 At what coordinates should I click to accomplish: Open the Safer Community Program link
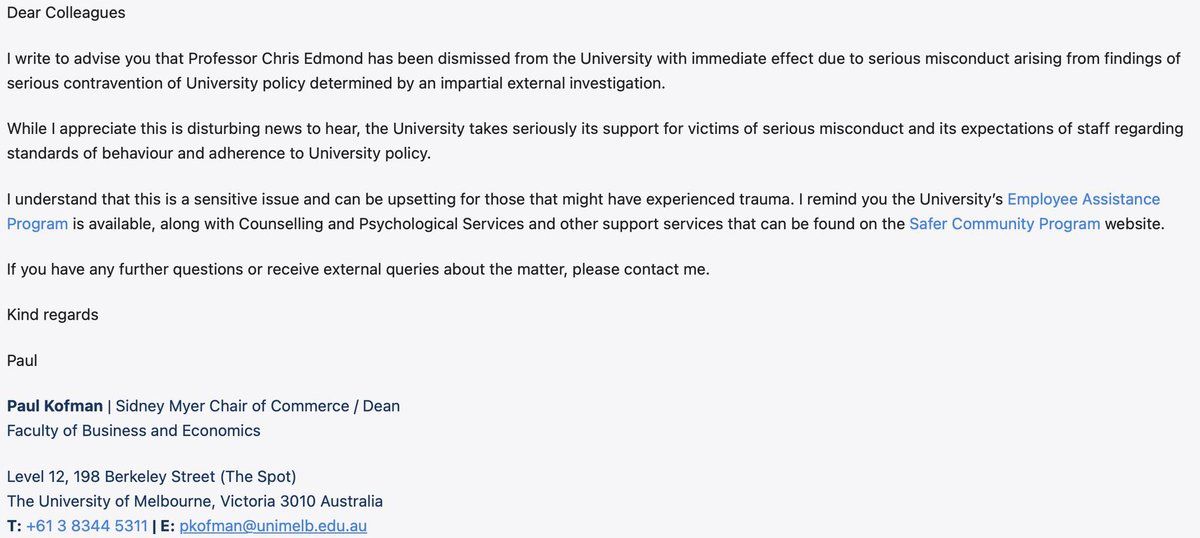click(1005, 223)
